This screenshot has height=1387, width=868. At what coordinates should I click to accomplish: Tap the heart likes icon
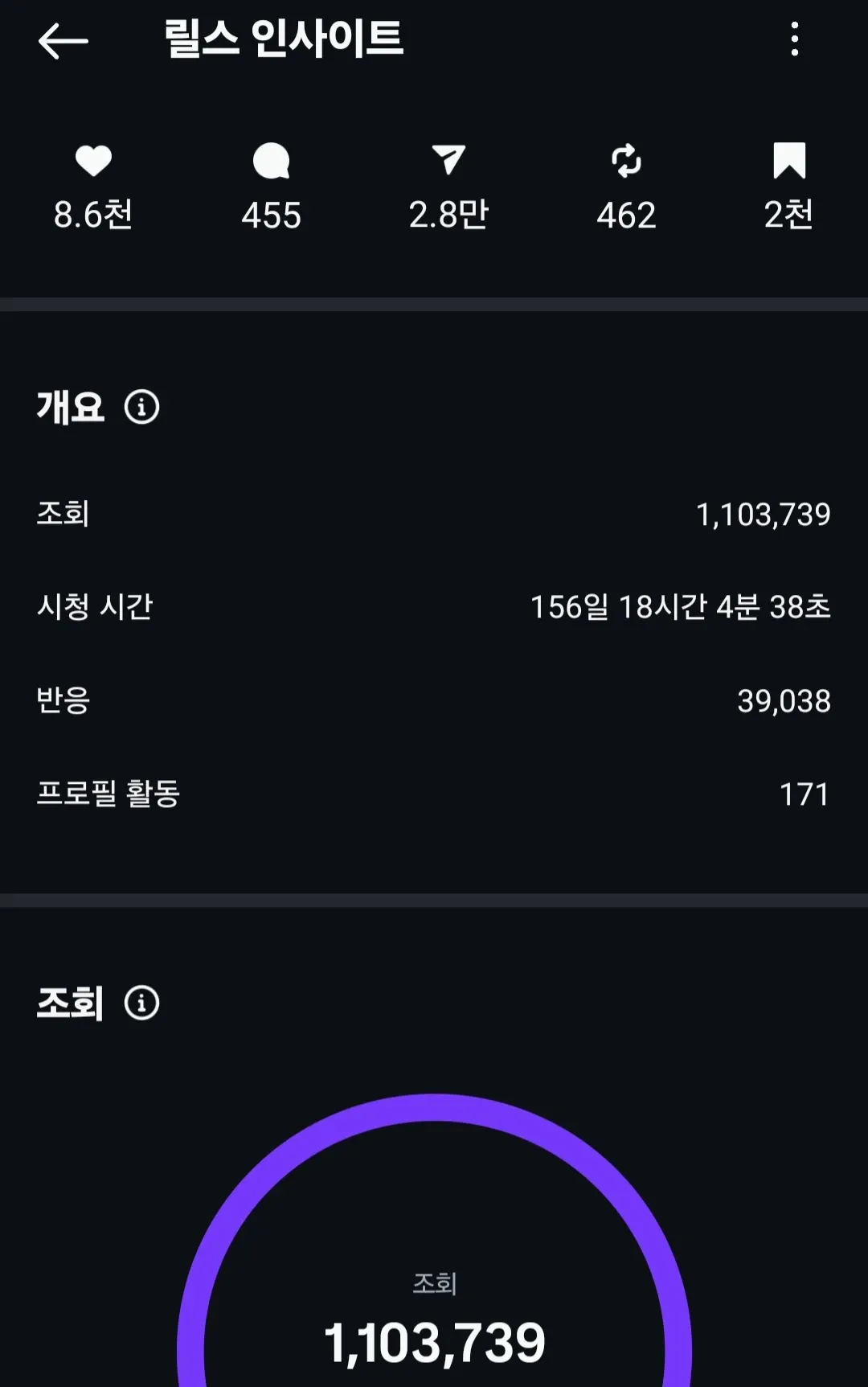click(93, 161)
